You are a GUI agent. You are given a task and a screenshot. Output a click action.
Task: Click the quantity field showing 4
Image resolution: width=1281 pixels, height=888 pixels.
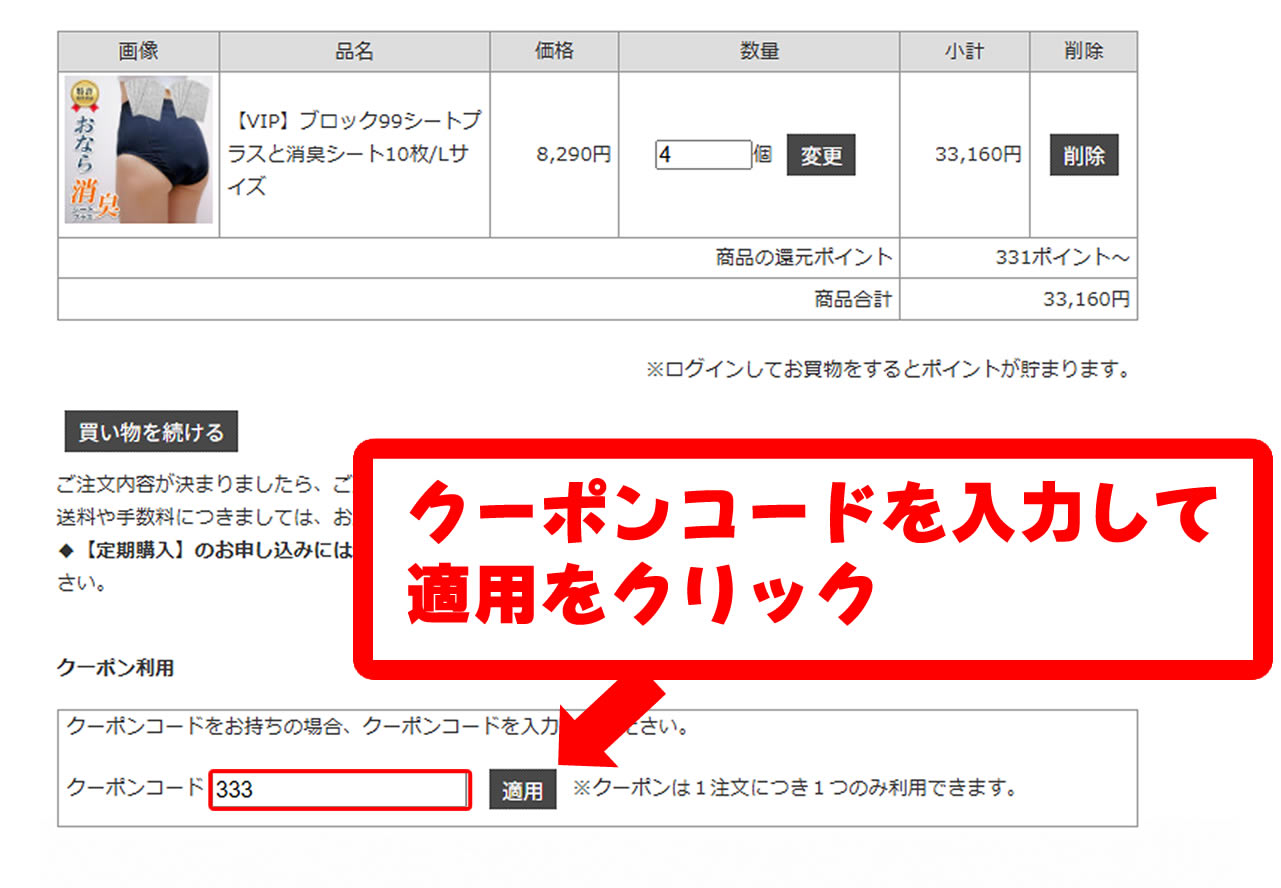coord(703,155)
